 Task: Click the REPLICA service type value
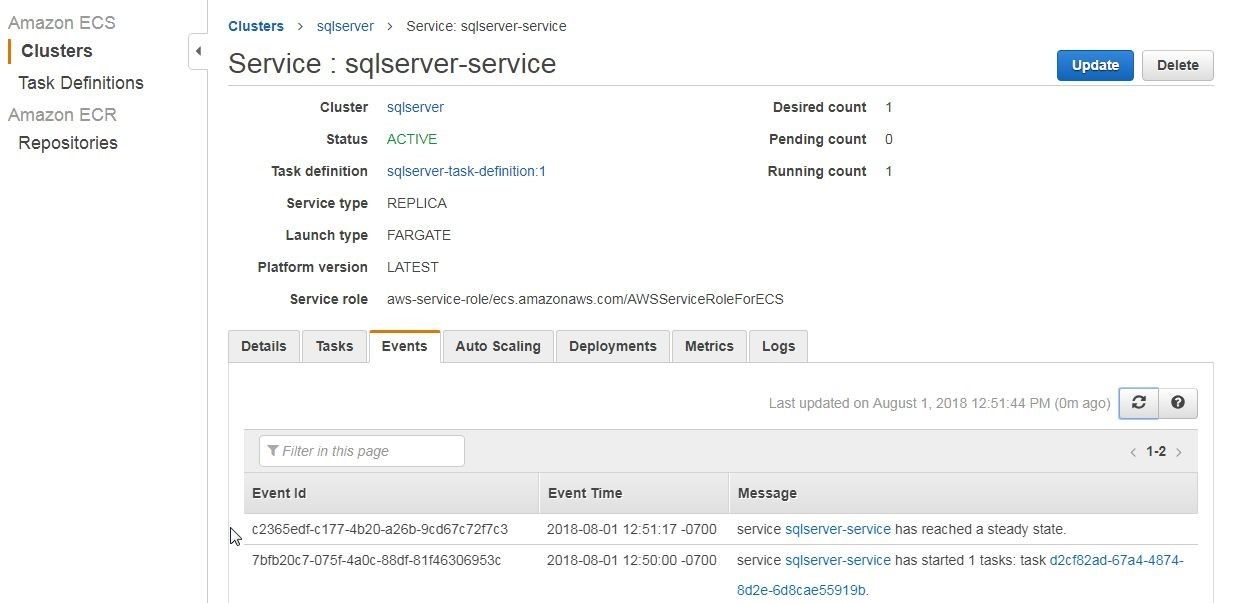click(x=417, y=203)
